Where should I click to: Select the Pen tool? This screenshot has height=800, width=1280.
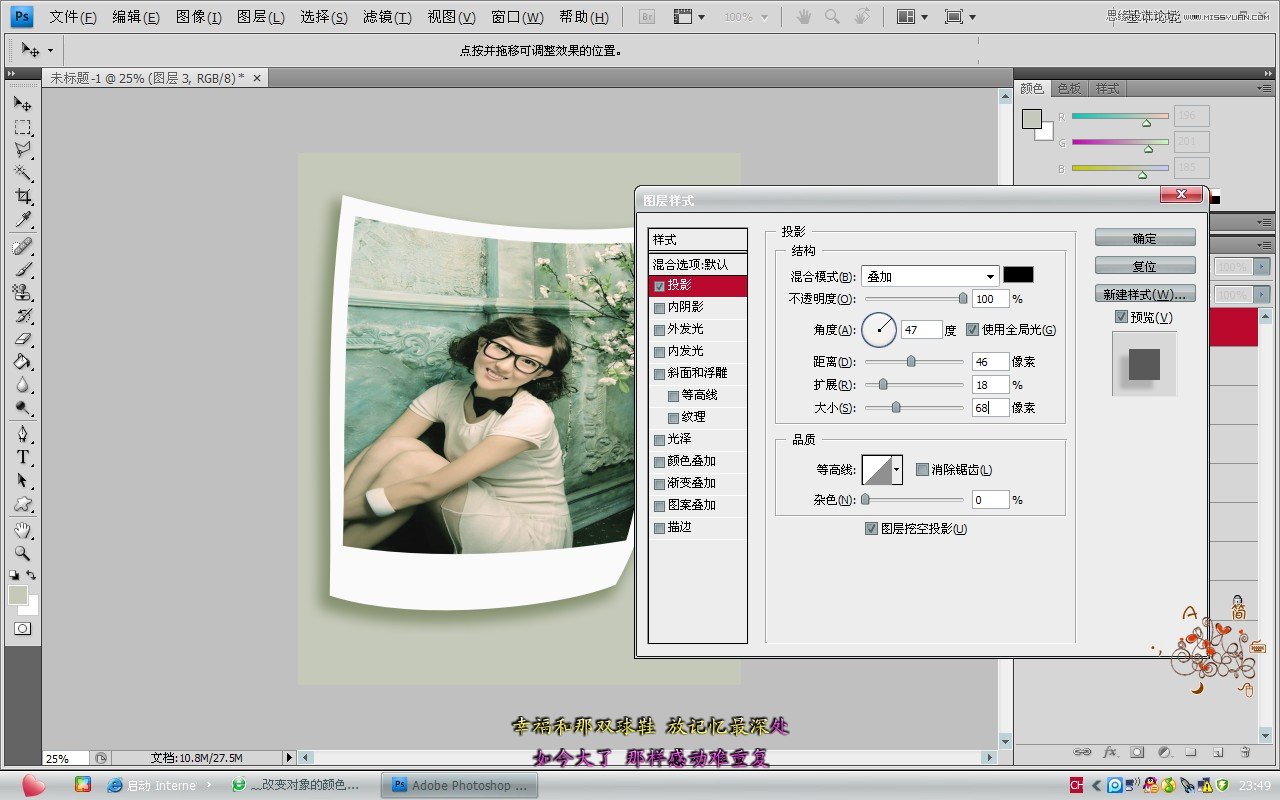(22, 434)
